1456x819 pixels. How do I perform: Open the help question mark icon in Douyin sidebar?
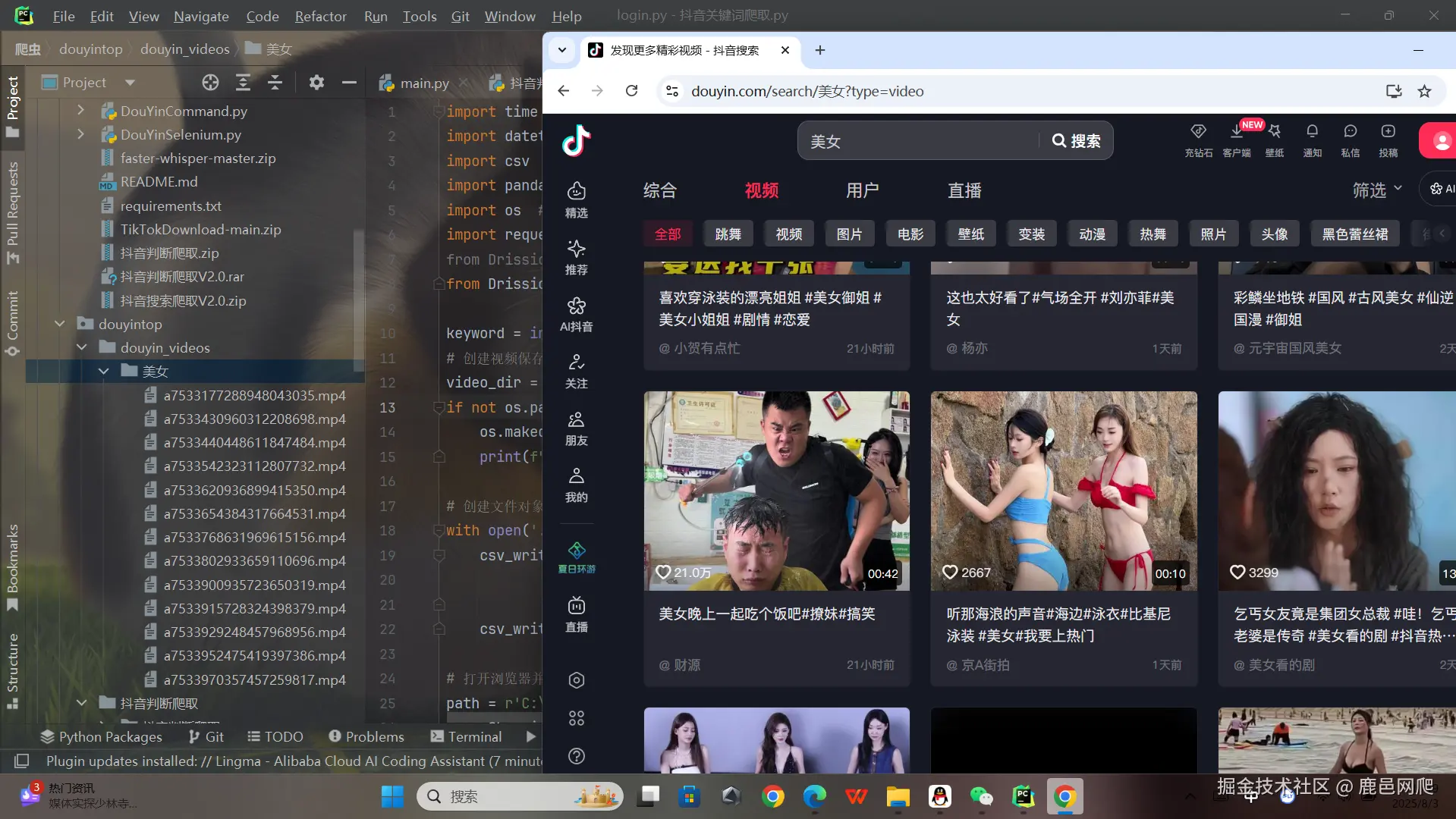pos(577,756)
